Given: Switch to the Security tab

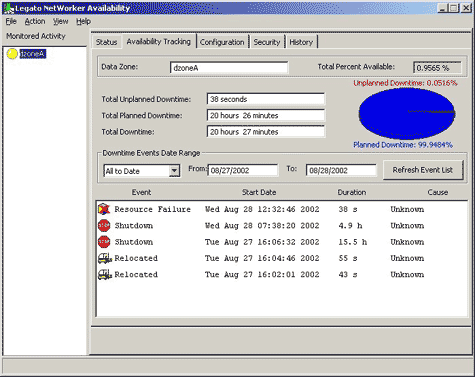Looking at the screenshot, I should (x=267, y=42).
